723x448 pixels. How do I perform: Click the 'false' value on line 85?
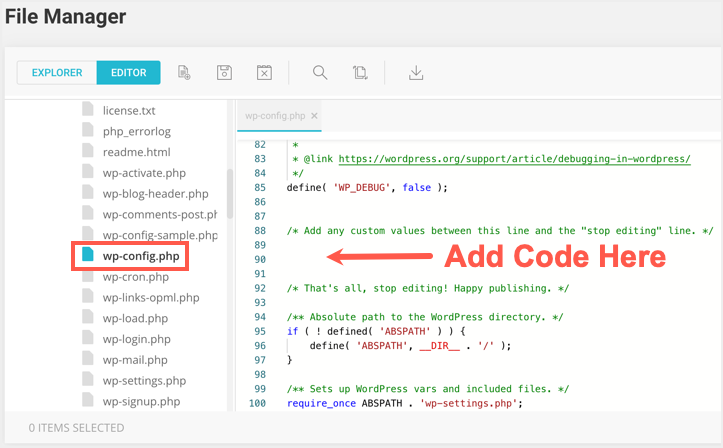[416, 188]
